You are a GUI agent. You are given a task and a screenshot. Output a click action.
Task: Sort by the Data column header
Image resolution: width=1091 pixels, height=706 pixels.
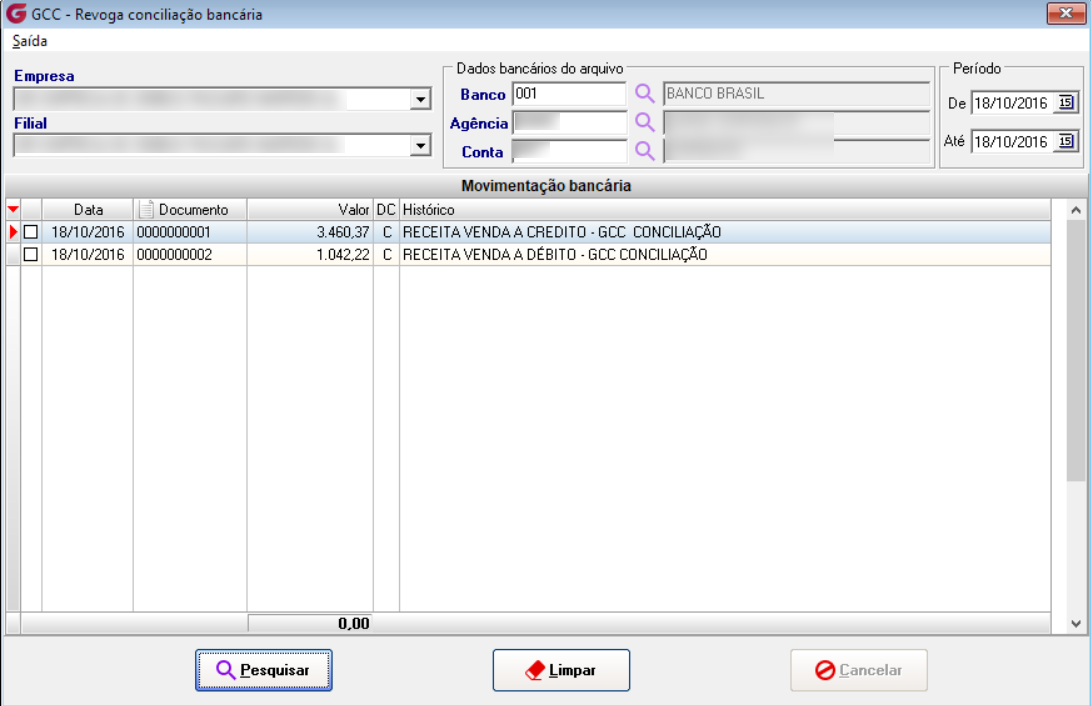tap(88, 209)
